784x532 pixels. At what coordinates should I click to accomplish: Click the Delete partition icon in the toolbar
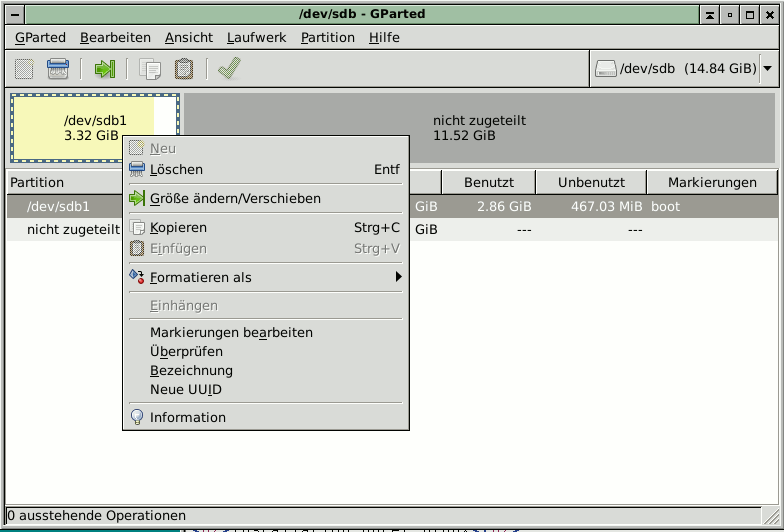tap(58, 69)
